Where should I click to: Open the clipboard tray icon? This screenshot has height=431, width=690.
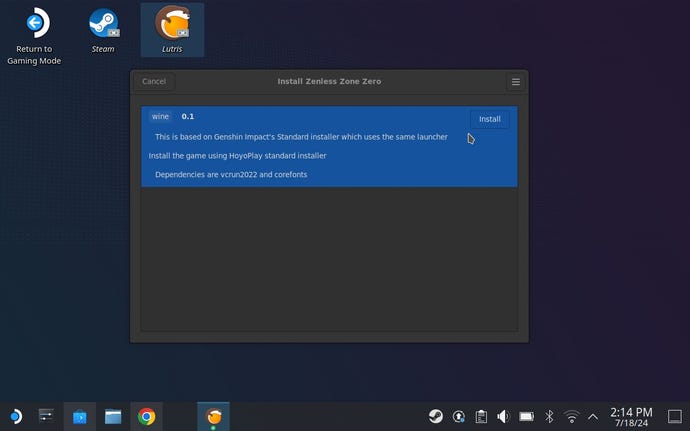click(x=481, y=416)
